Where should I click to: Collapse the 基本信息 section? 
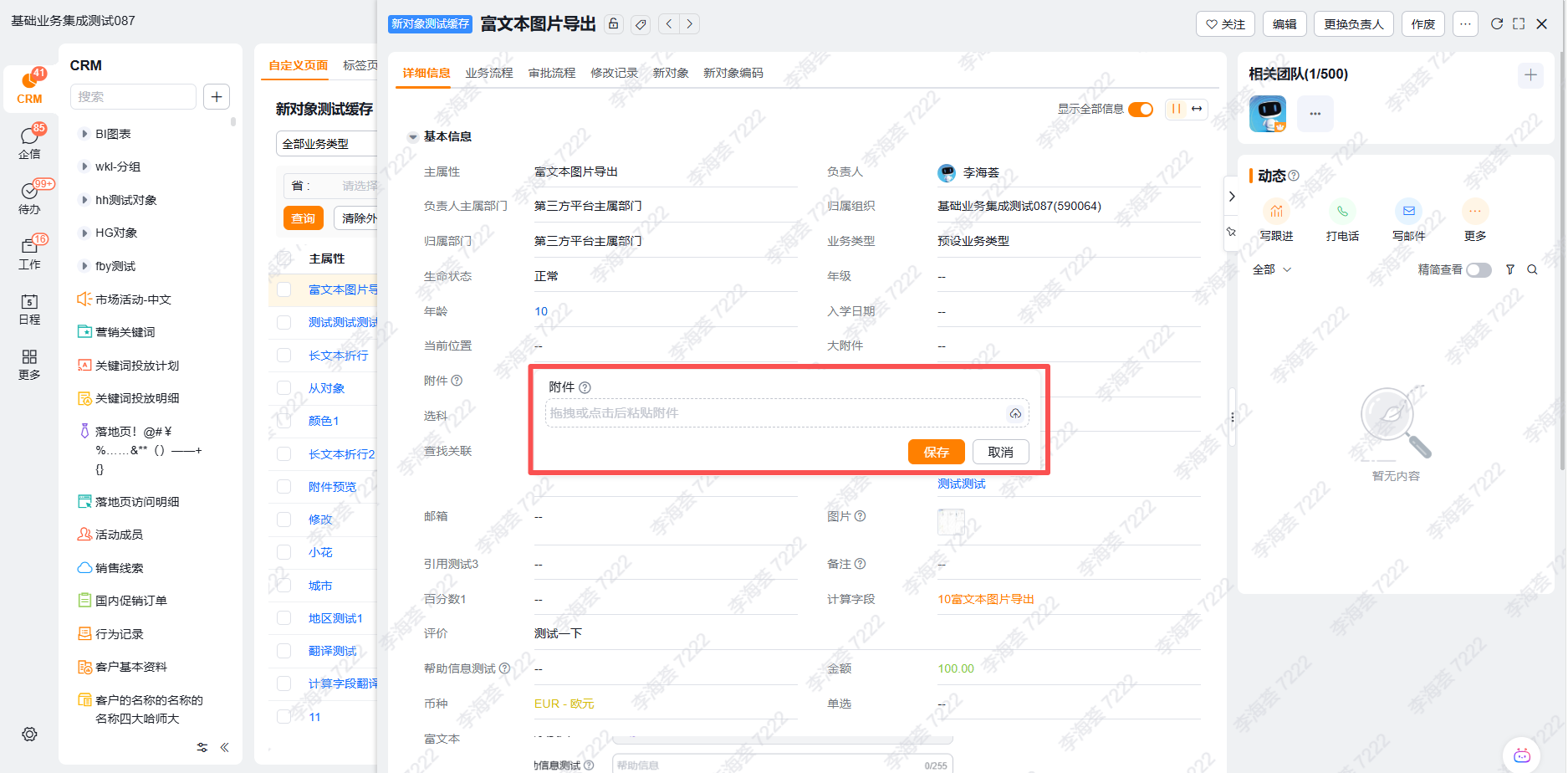[411, 136]
